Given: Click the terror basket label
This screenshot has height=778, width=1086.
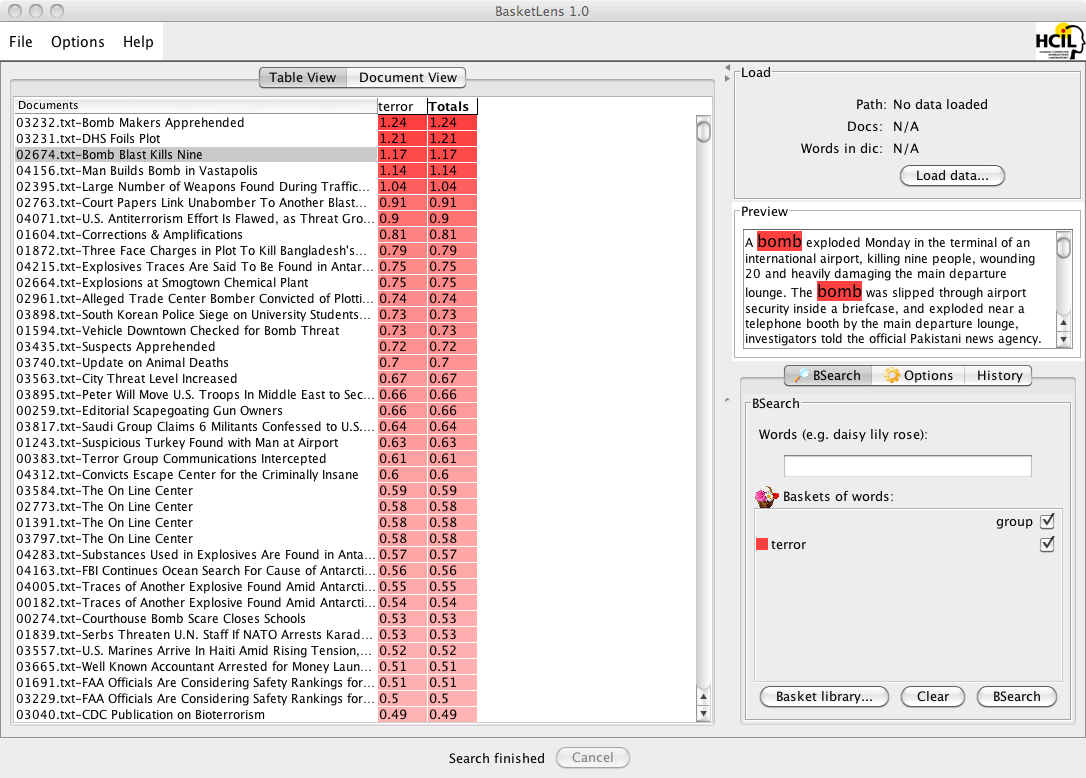Looking at the screenshot, I should [x=788, y=545].
